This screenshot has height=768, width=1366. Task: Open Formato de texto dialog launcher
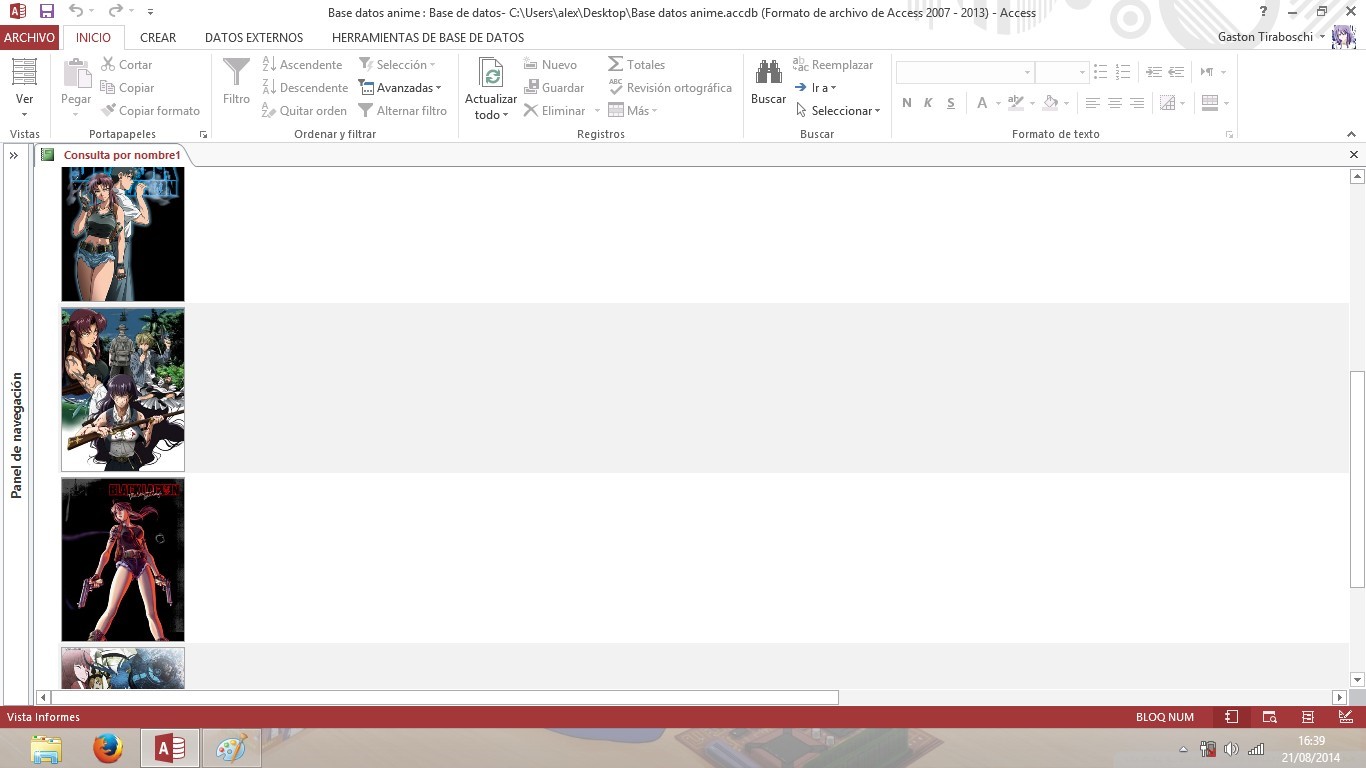[1229, 134]
